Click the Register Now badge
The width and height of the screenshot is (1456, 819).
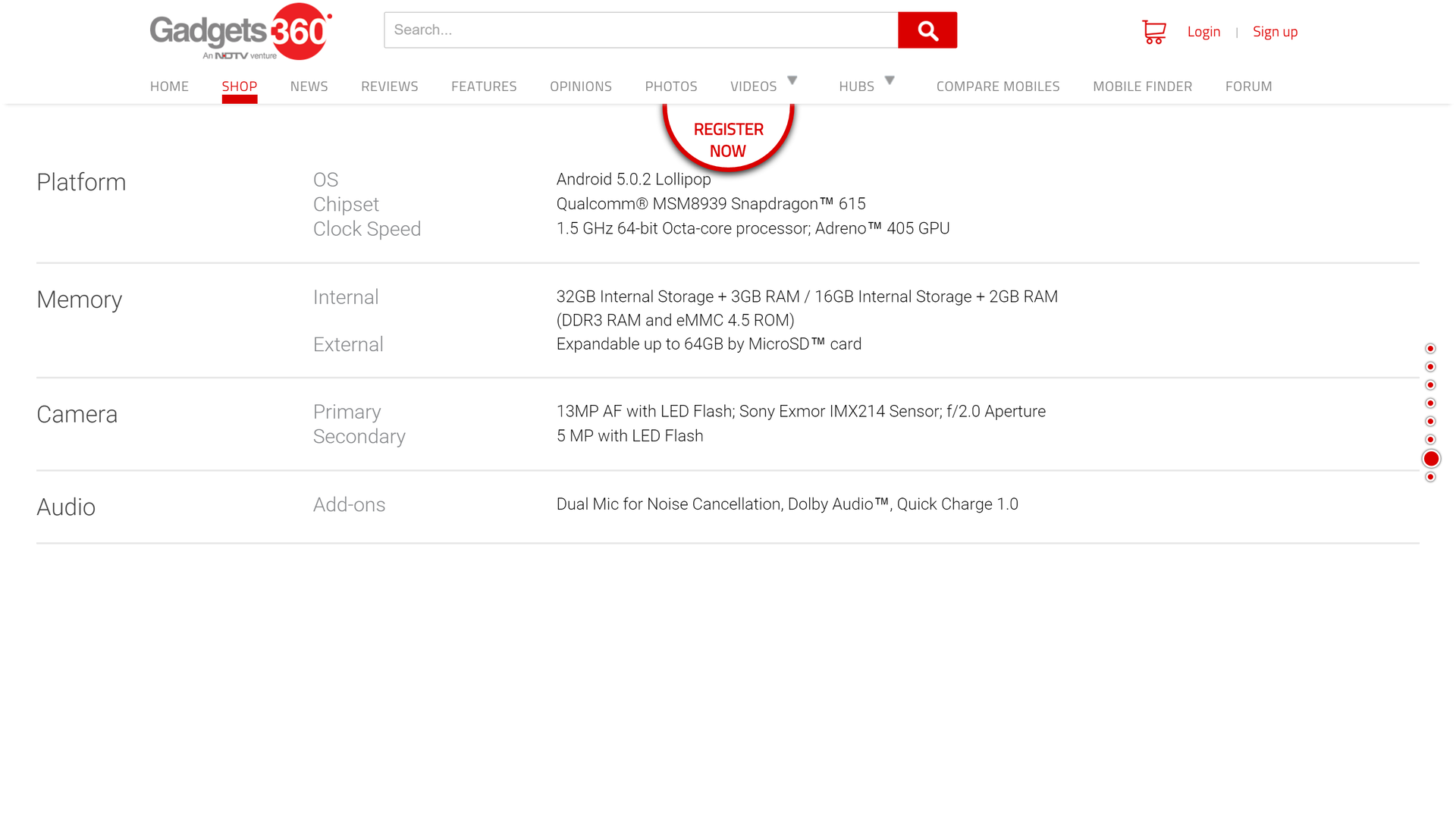click(728, 140)
